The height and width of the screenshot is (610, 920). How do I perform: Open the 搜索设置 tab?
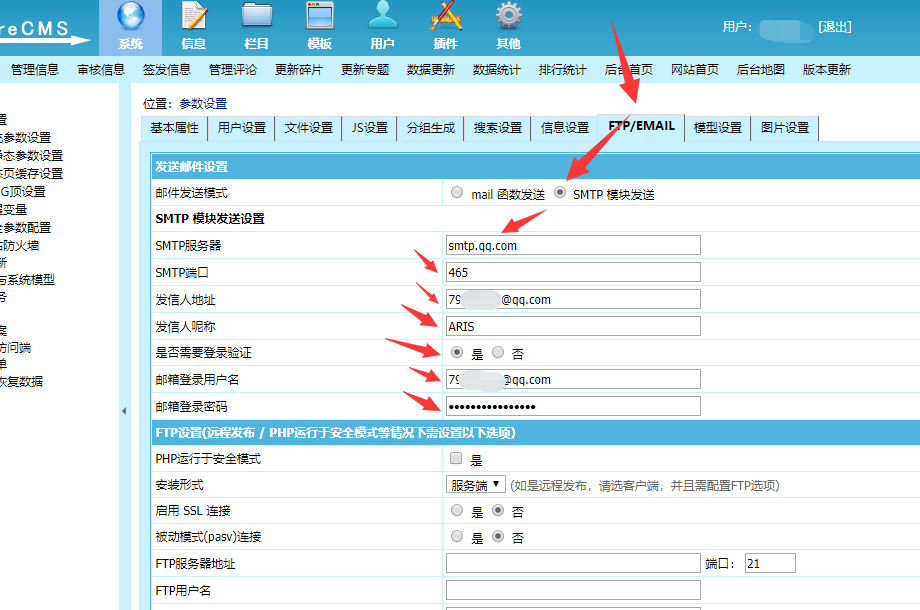497,128
